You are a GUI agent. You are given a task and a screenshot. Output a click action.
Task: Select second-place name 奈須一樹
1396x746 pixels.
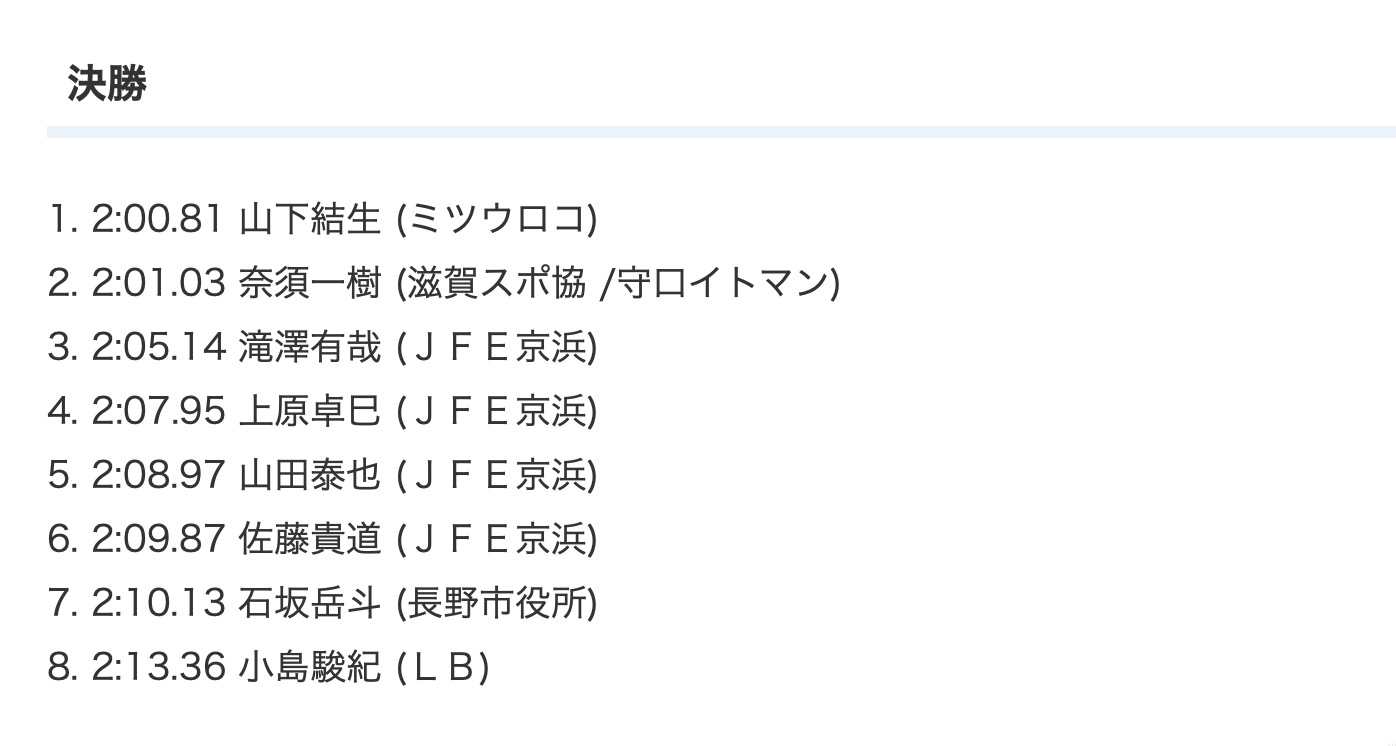pos(310,284)
